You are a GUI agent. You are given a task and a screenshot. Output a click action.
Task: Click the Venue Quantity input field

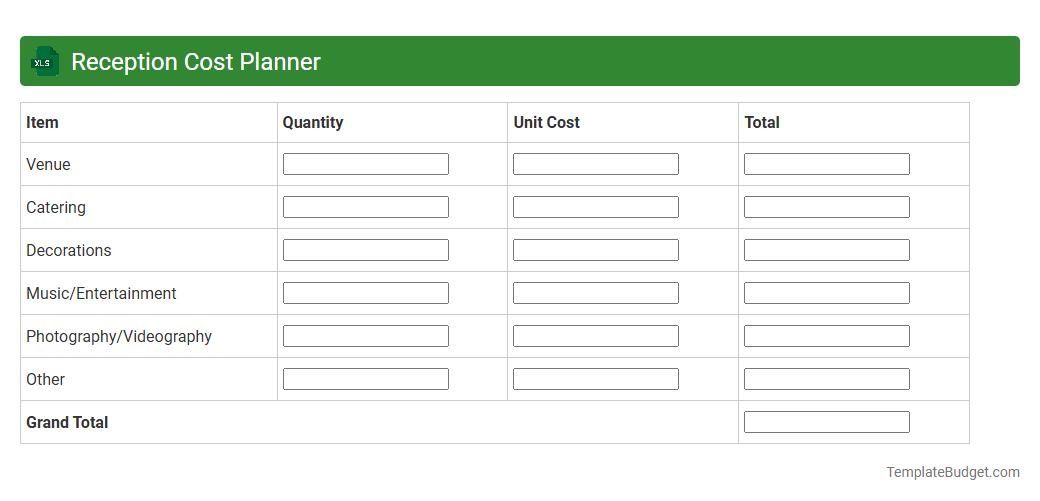[x=365, y=164]
